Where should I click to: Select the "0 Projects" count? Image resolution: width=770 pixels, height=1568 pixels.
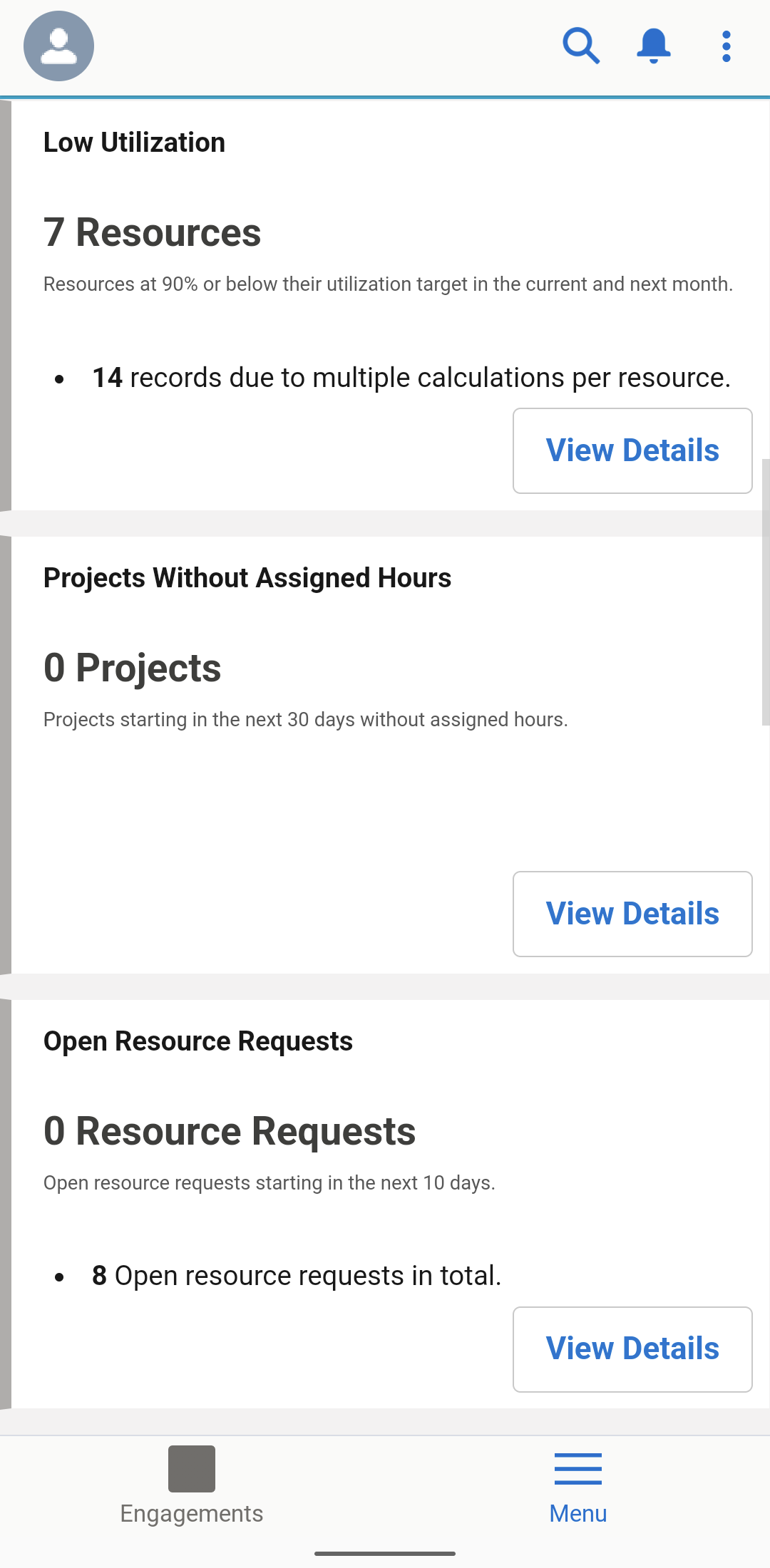132,668
